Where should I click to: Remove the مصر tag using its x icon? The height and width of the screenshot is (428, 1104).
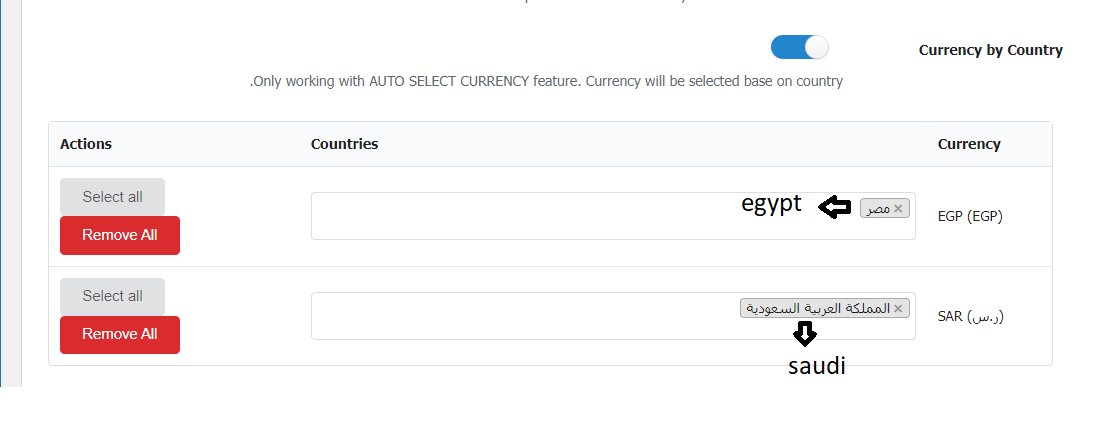tap(898, 208)
